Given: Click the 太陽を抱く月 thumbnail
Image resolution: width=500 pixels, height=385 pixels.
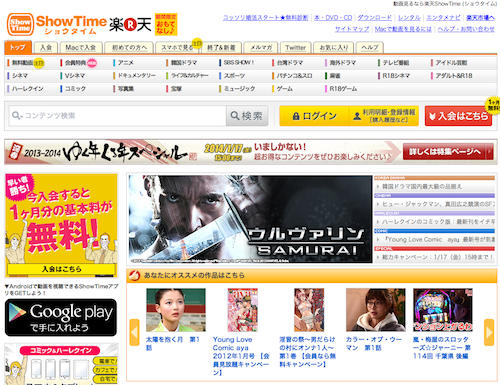Looking at the screenshot, I should tap(176, 310).
